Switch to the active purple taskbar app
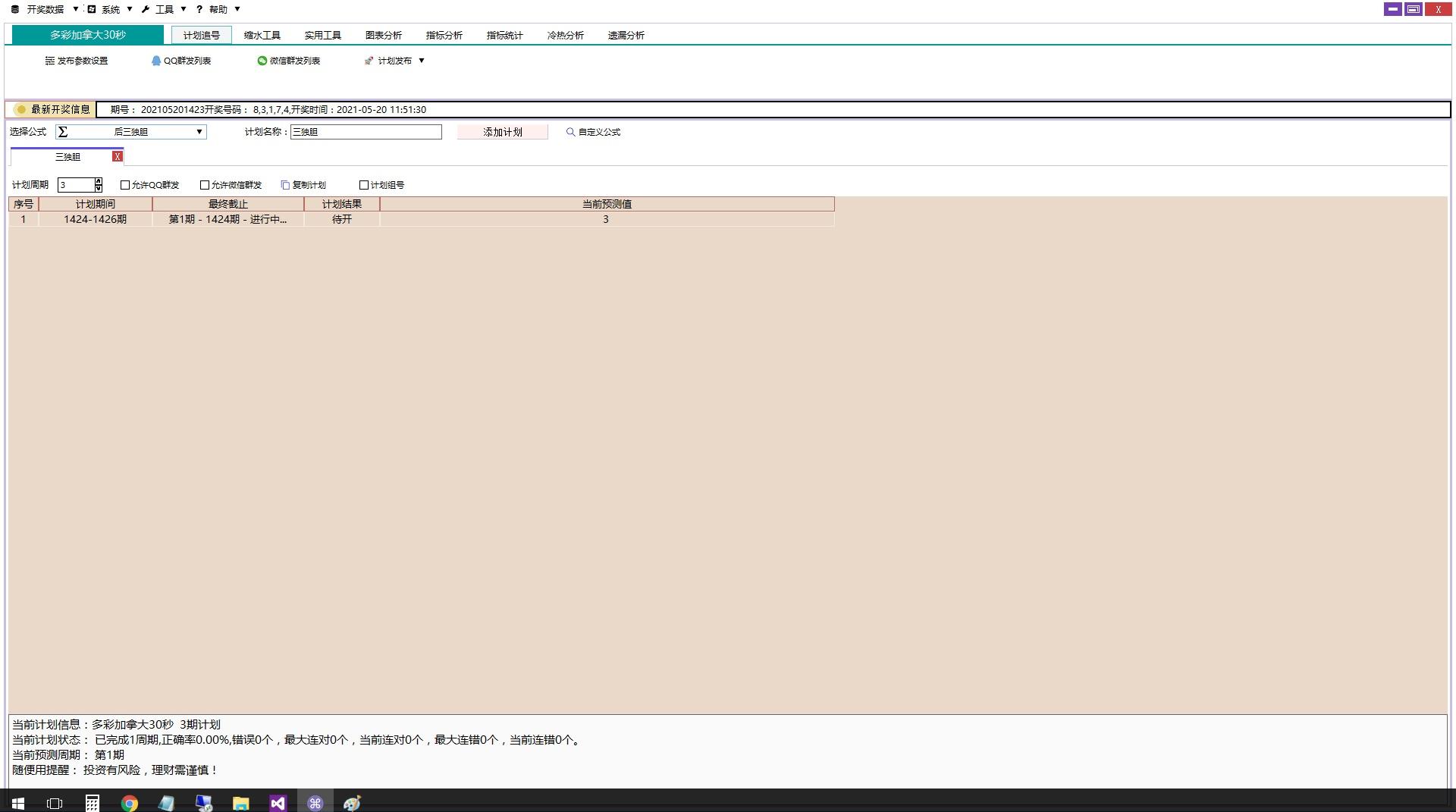This screenshot has height=812, width=1456. coord(315,803)
